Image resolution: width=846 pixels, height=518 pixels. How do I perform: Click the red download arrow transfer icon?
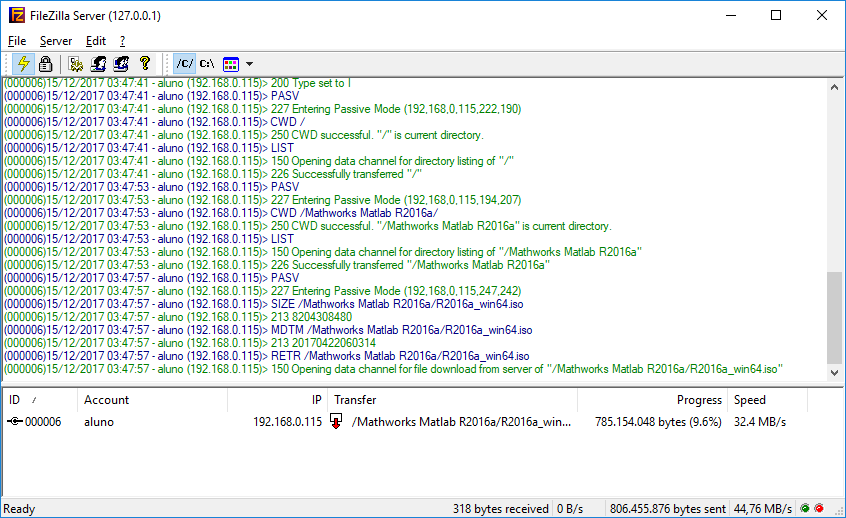click(x=336, y=421)
